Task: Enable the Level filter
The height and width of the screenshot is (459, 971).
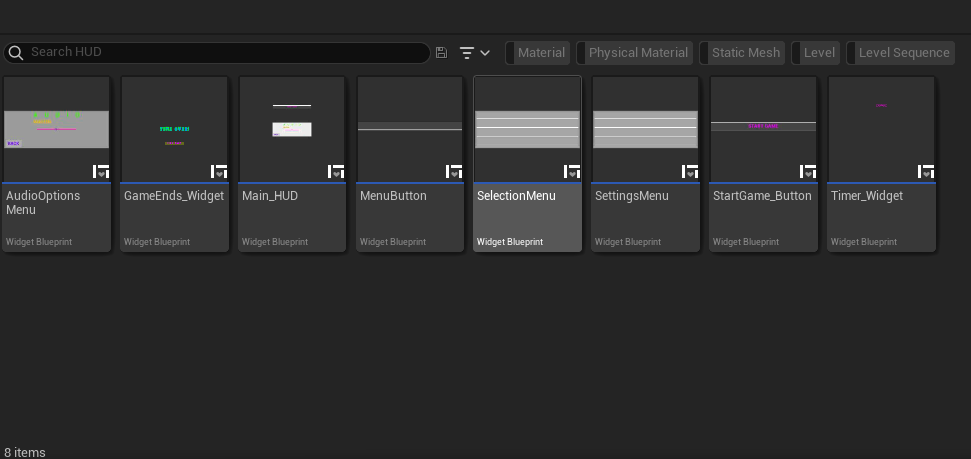Action: (x=819, y=53)
